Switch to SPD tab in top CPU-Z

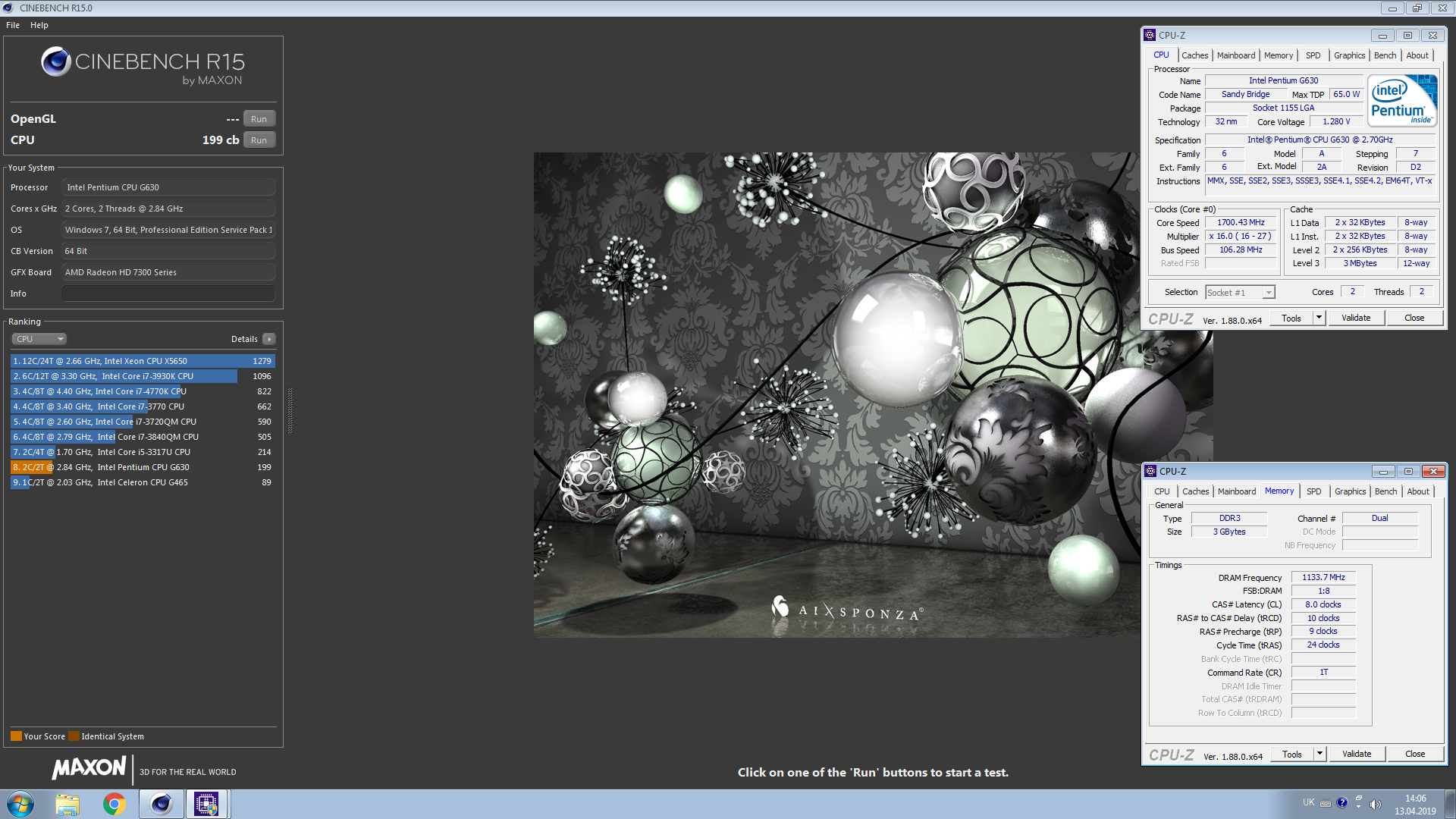pos(1313,55)
